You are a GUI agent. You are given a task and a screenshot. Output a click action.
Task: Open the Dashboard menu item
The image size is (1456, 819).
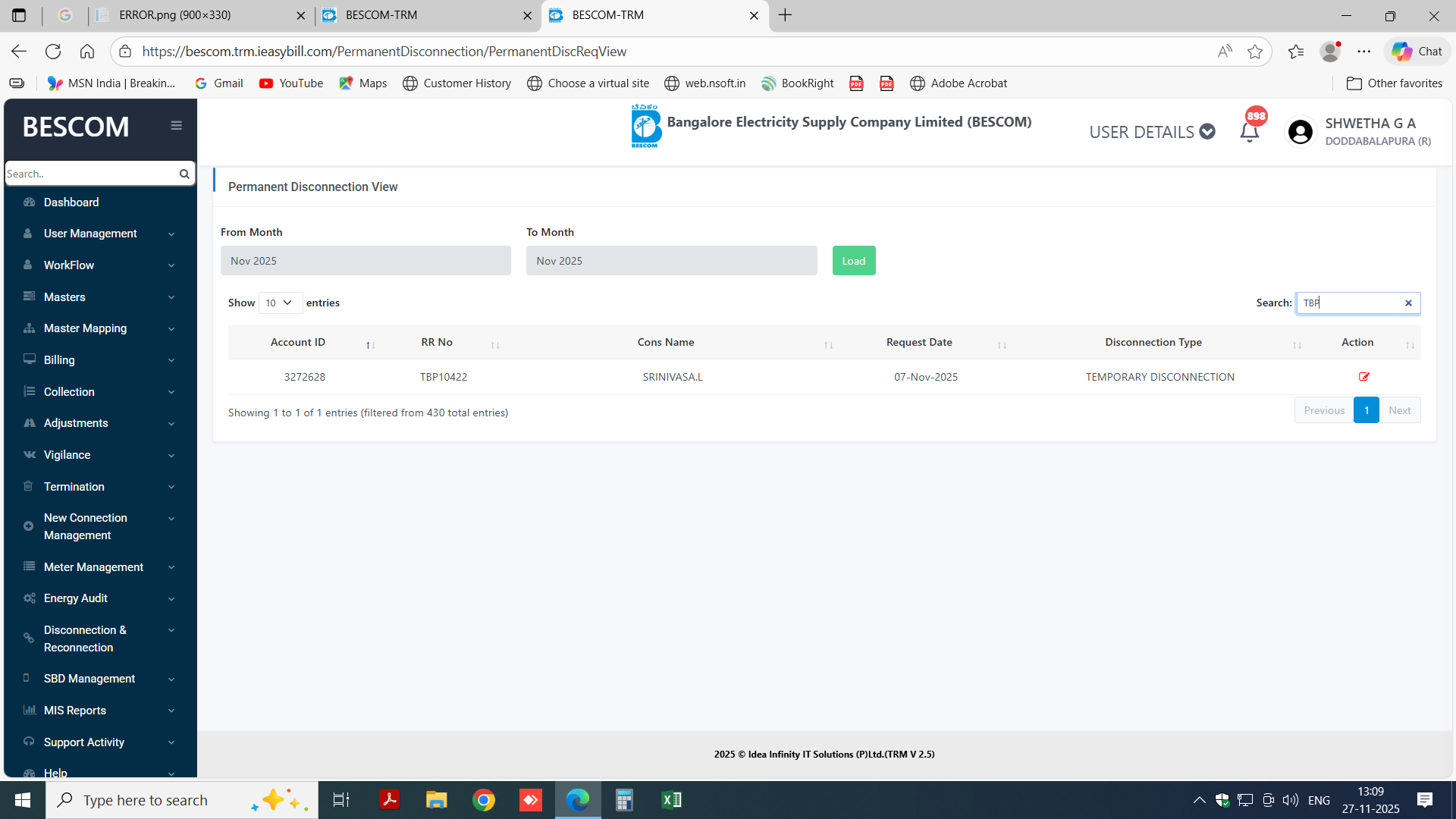[71, 202]
